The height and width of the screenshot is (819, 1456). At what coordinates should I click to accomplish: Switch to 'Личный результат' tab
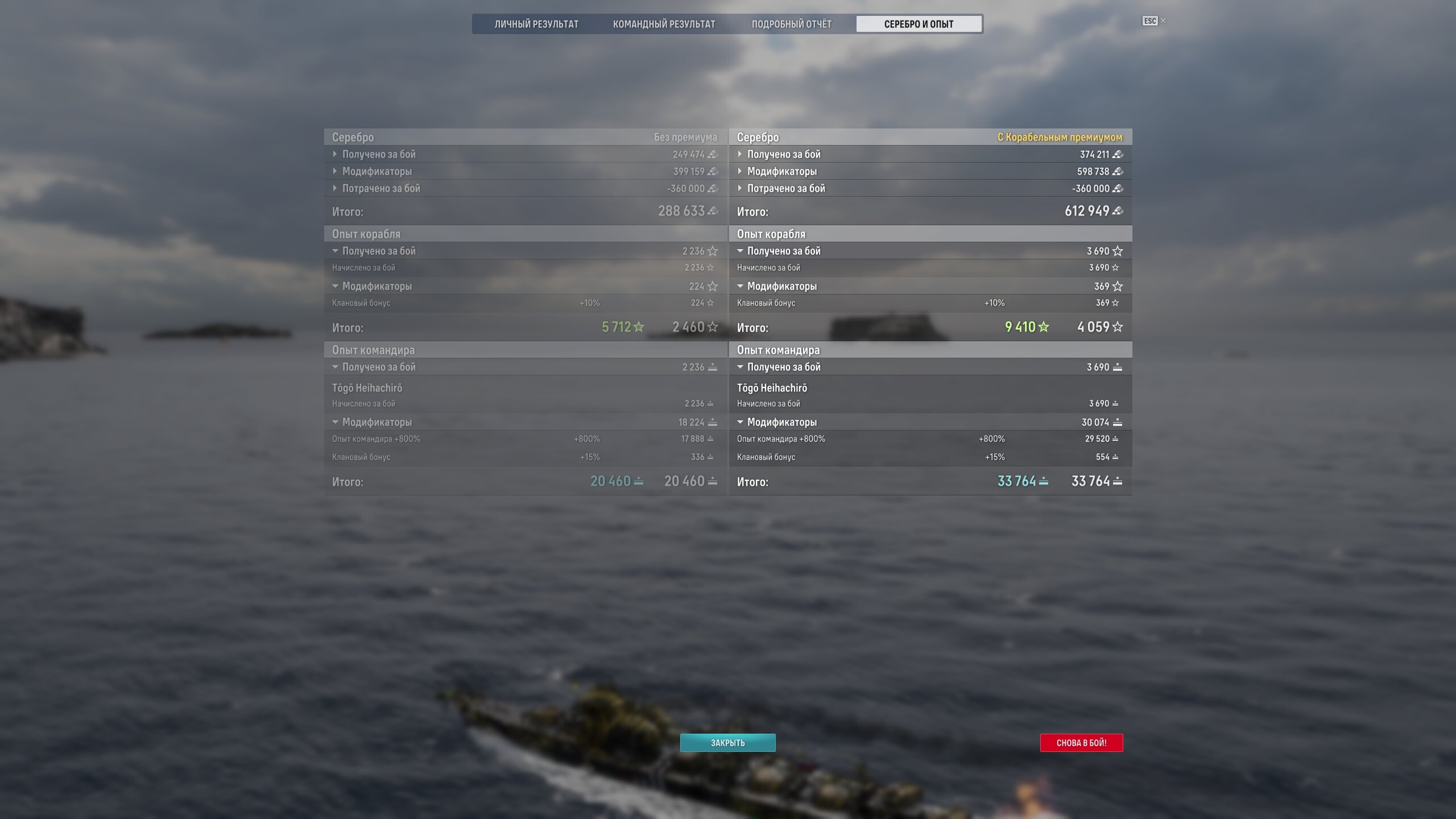tap(536, 24)
